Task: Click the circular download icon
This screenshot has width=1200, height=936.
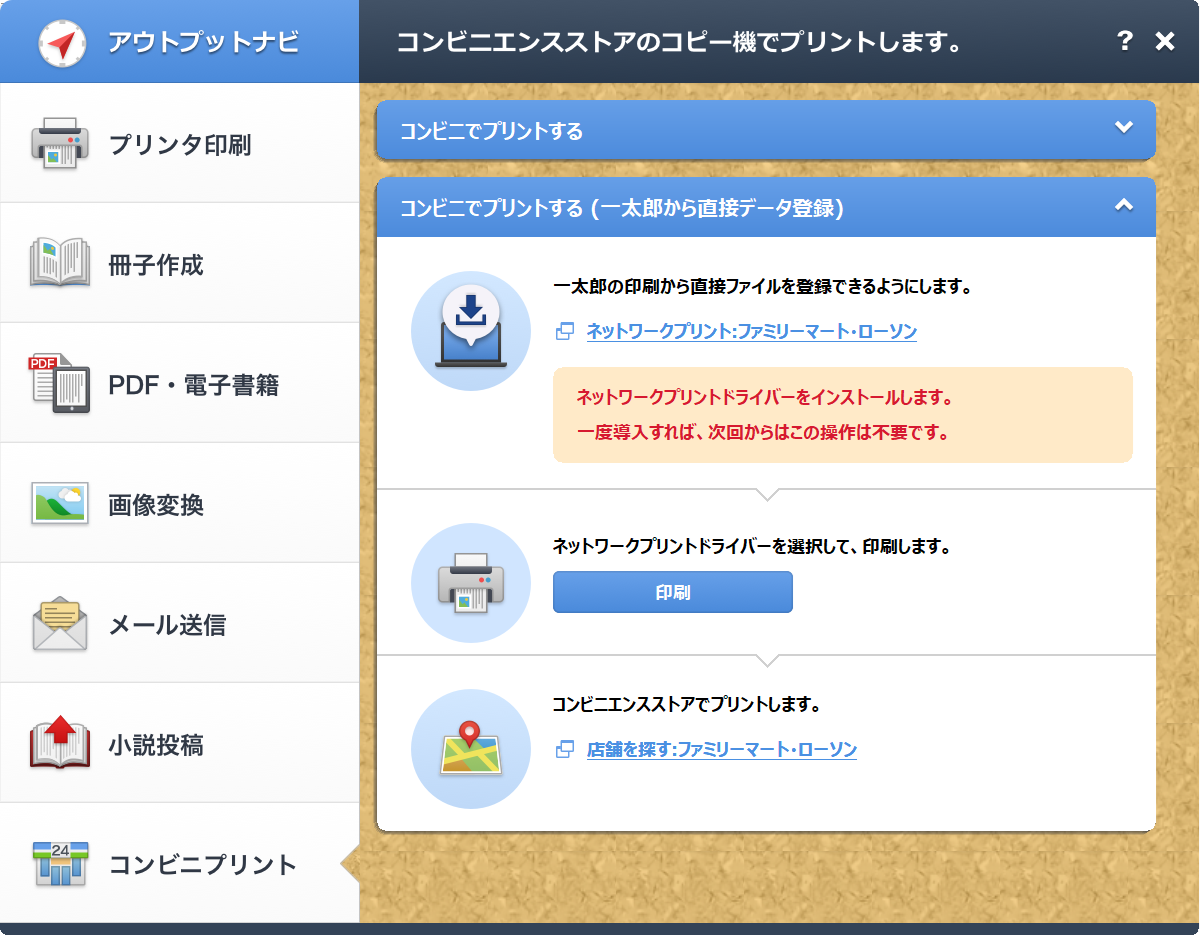Action: [x=471, y=330]
